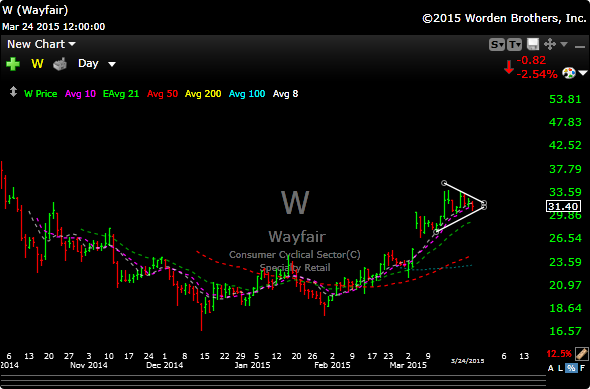Image resolution: width=590 pixels, height=389 pixels.
Task: Toggle the L logarithmic scale option
Action: point(560,368)
